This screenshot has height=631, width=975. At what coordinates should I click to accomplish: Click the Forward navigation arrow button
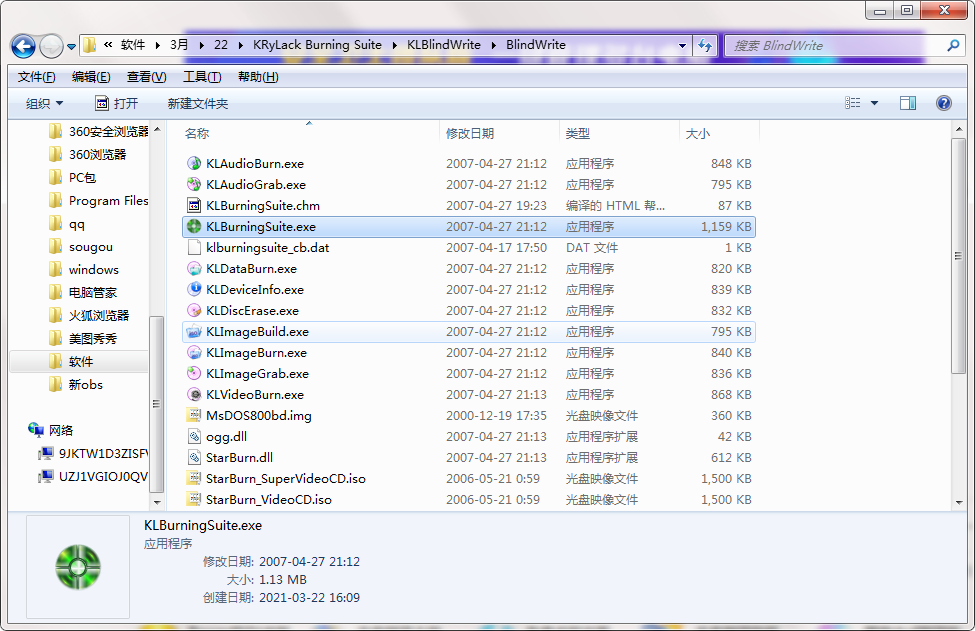pos(50,46)
